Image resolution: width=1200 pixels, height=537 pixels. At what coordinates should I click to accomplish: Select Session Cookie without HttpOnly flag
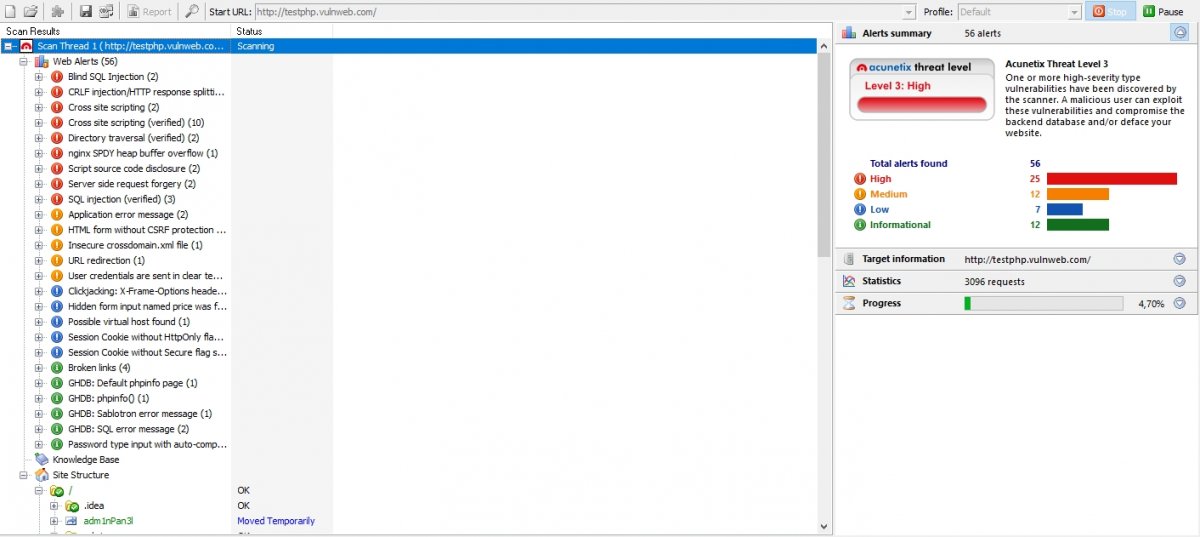[x=147, y=337]
